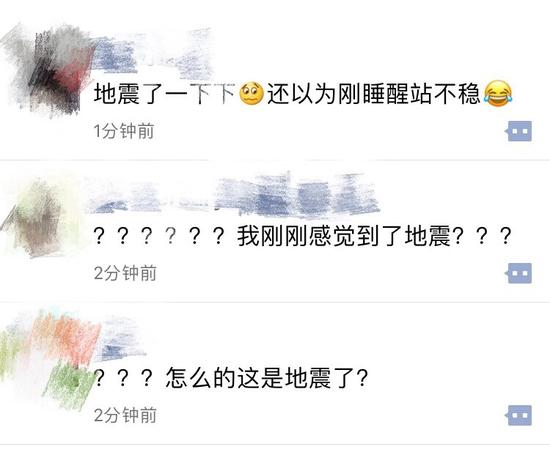Image resolution: width=550 pixels, height=463 pixels.
Task: Tap 2分钟前 under 怎么的这是地震了 post
Action: tap(125, 415)
